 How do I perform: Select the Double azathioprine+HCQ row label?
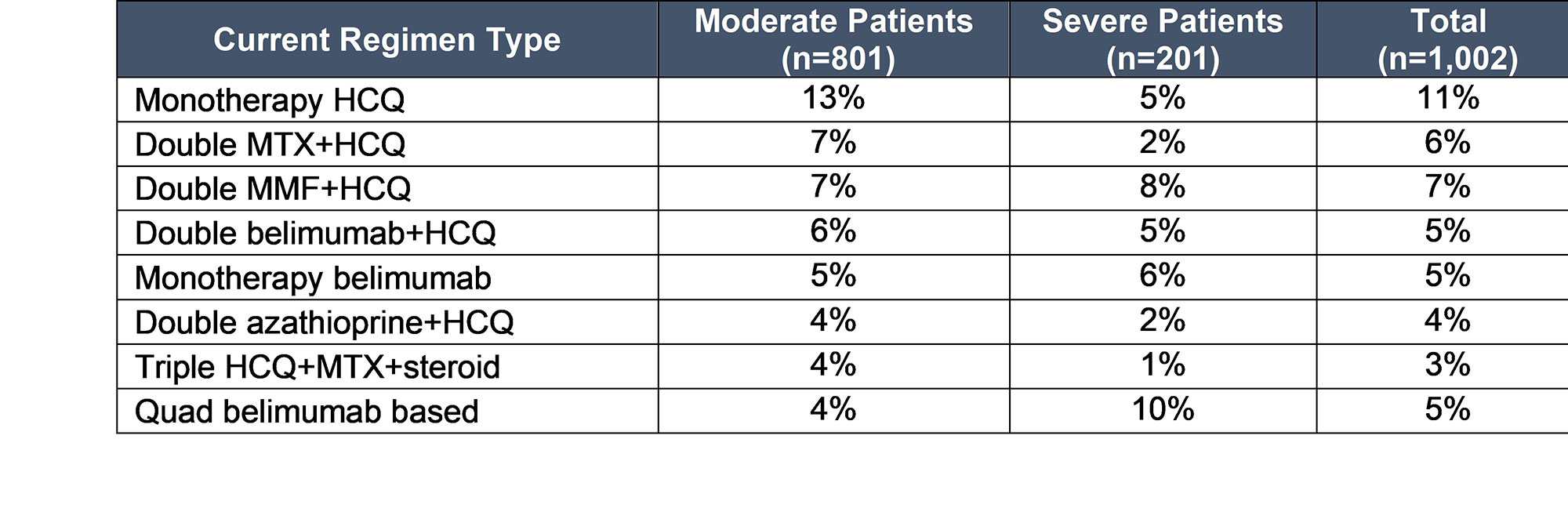click(324, 323)
